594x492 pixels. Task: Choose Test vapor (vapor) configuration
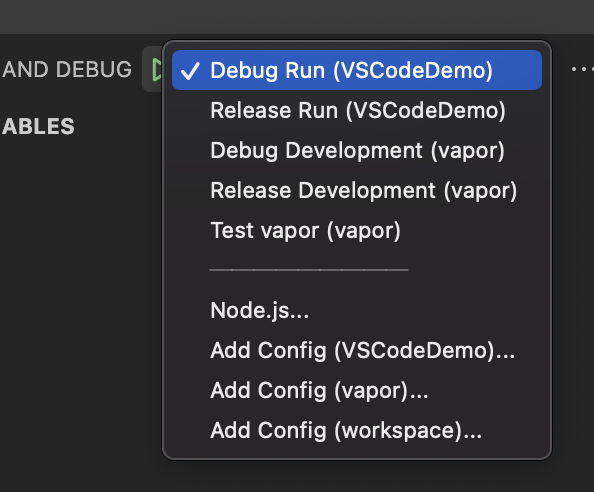click(x=357, y=230)
